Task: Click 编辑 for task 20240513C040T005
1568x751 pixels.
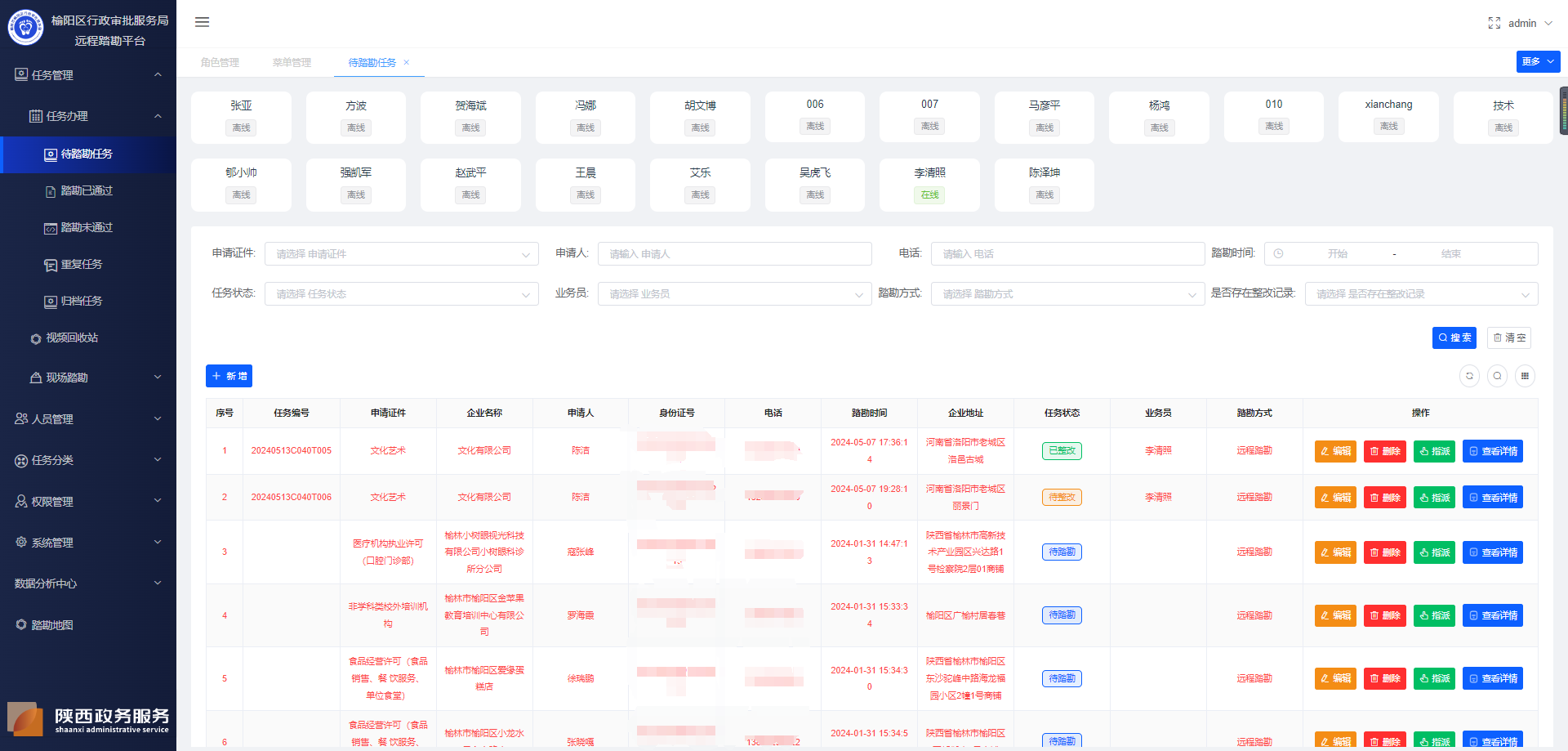Action: pos(1335,451)
